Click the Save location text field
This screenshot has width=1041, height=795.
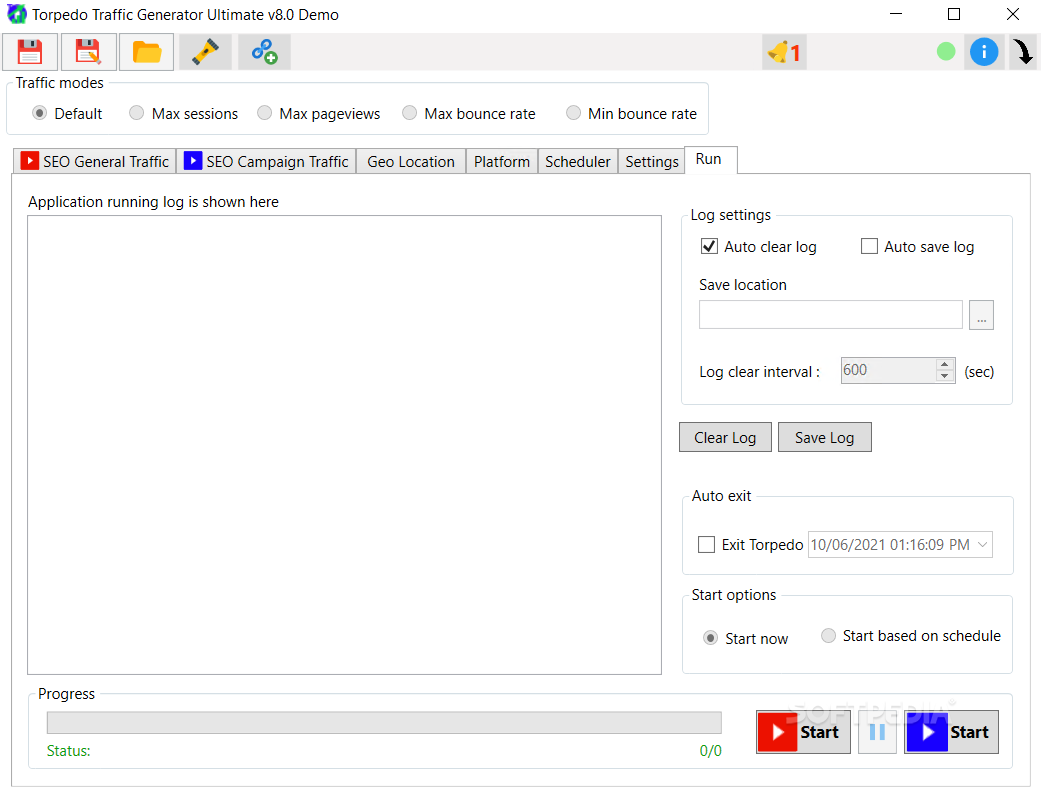[x=831, y=314]
